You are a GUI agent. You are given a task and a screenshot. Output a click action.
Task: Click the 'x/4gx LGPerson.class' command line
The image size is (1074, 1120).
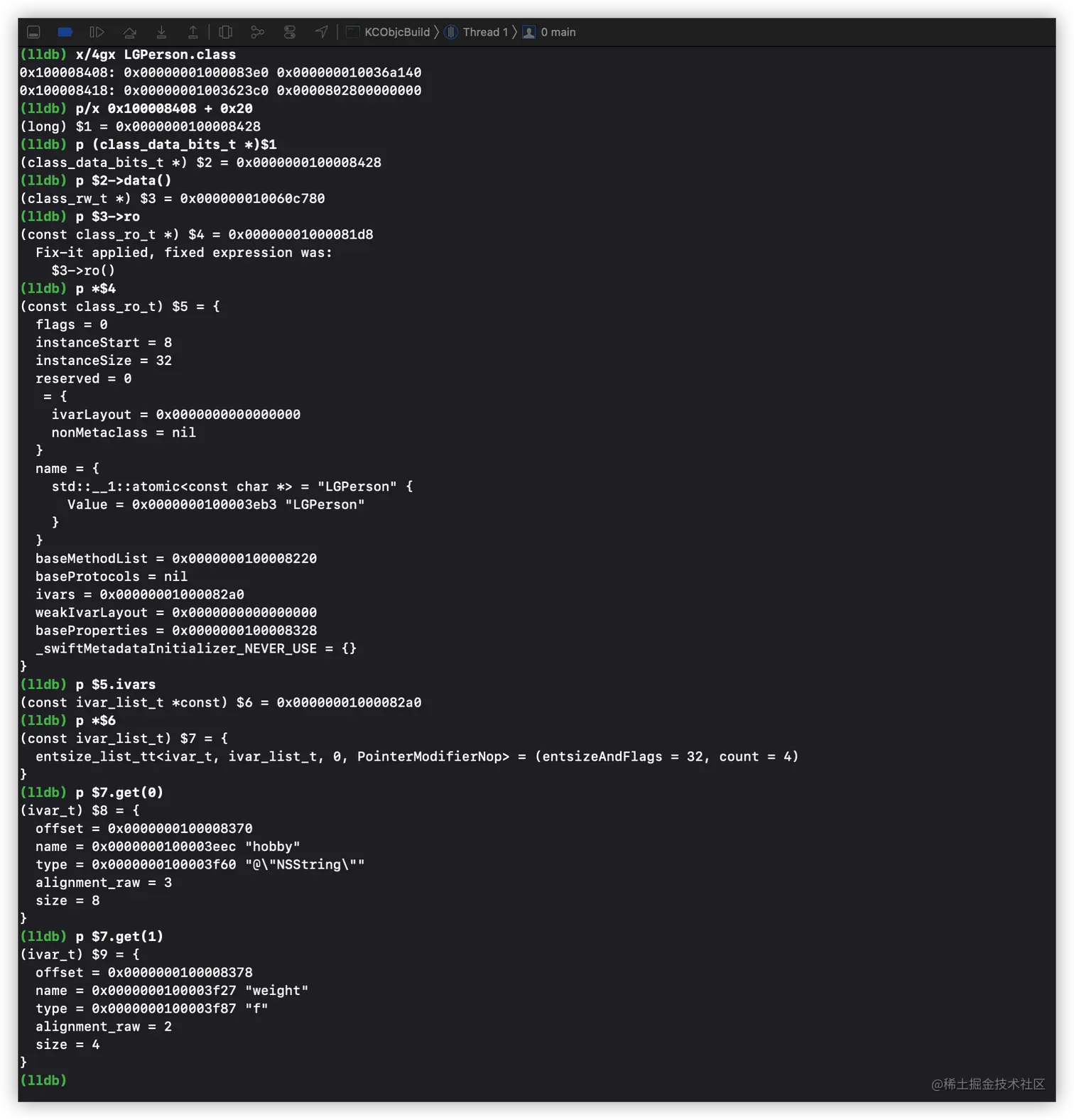pyautogui.click(x=155, y=55)
